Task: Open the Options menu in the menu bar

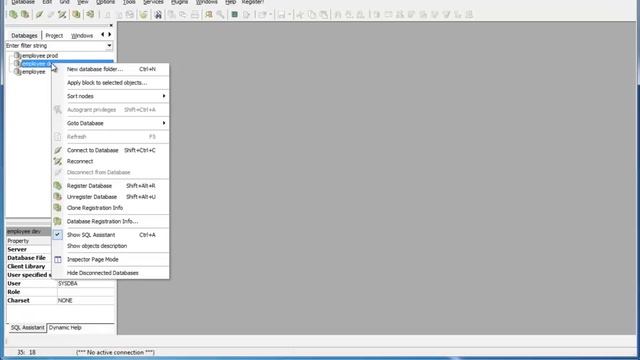Action: (x=105, y=2)
